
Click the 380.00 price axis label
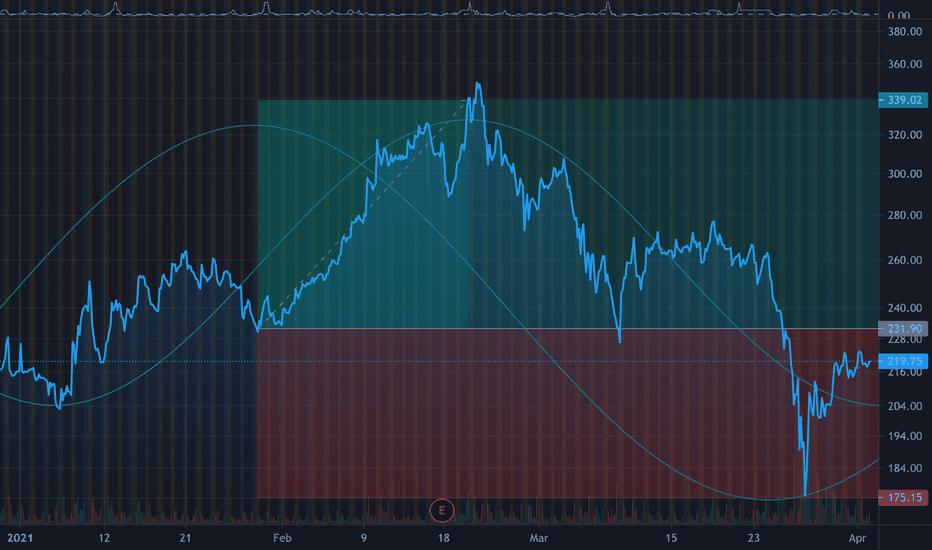905,32
